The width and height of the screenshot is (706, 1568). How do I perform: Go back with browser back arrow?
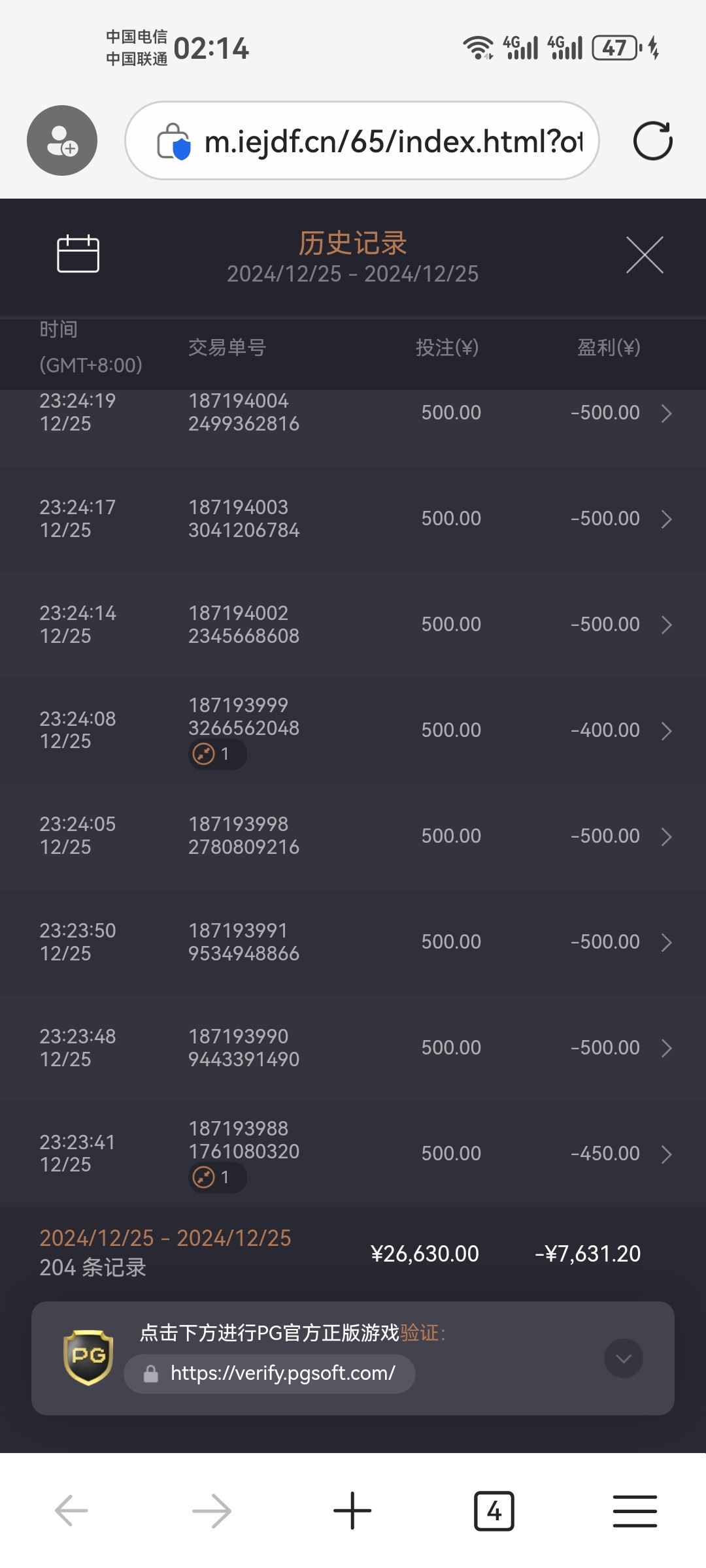[x=71, y=1511]
